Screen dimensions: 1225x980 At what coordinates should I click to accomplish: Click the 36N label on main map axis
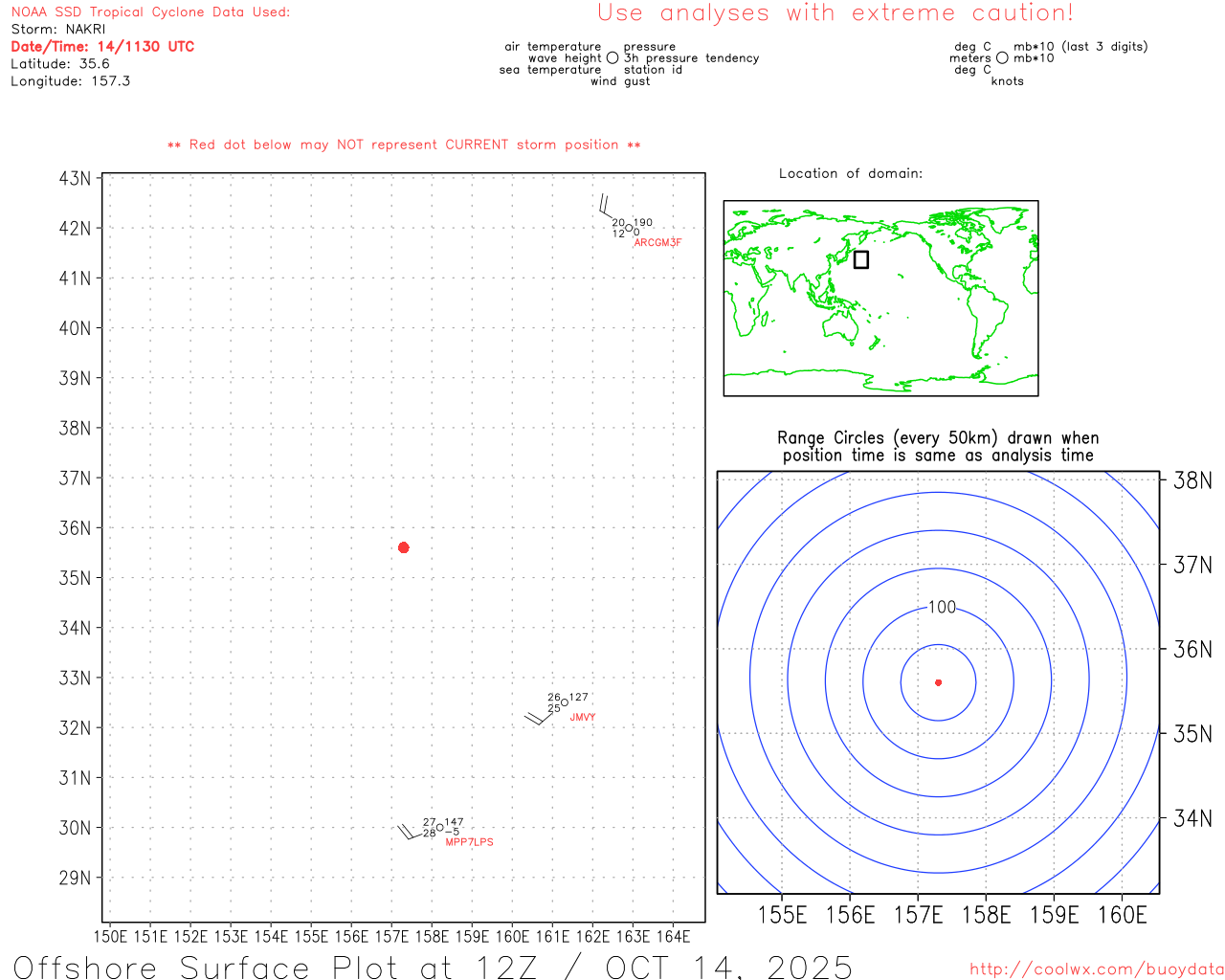click(x=76, y=527)
